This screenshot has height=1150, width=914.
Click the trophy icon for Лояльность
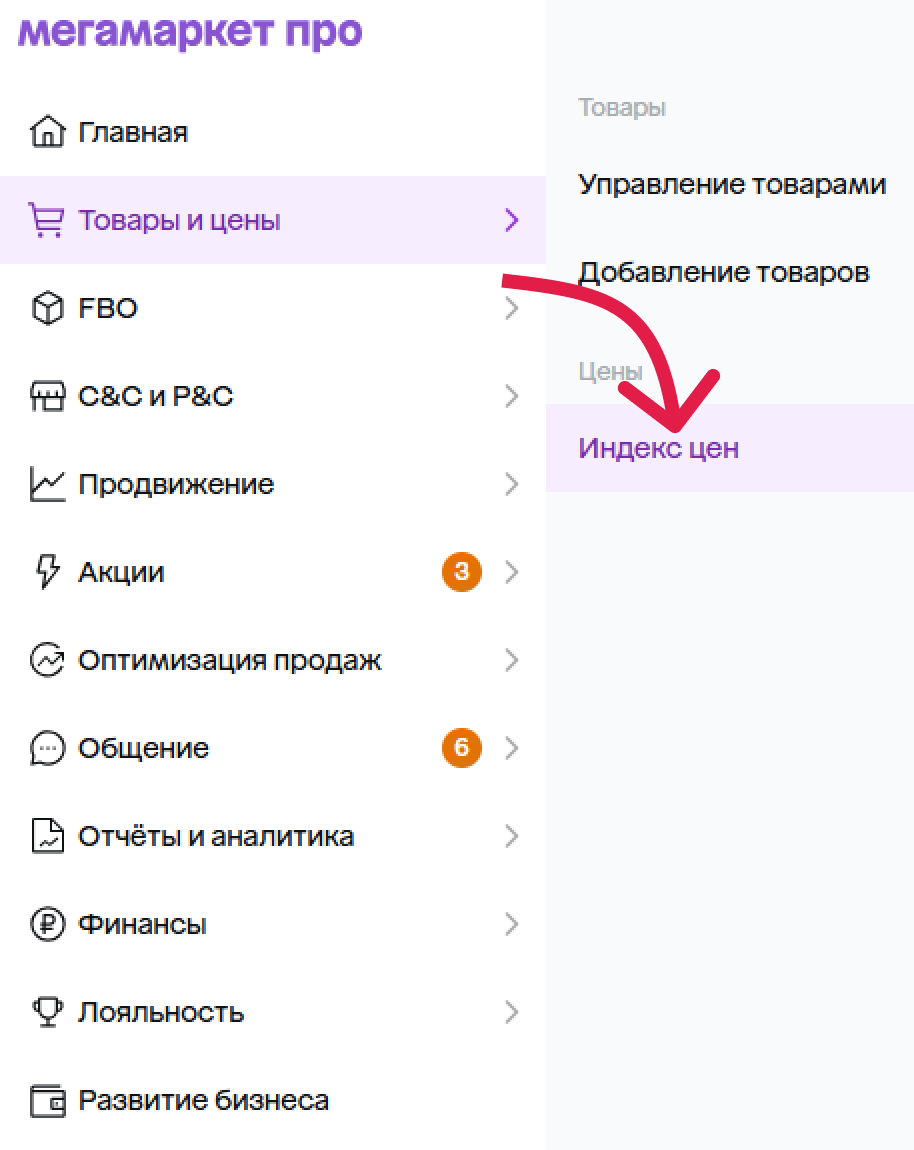click(47, 1012)
